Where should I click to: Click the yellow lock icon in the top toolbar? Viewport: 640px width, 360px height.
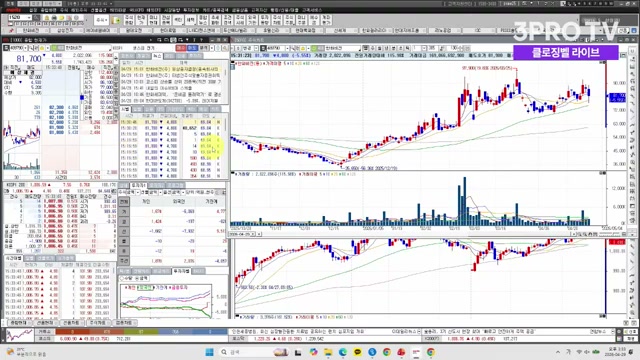(x=47, y=18)
